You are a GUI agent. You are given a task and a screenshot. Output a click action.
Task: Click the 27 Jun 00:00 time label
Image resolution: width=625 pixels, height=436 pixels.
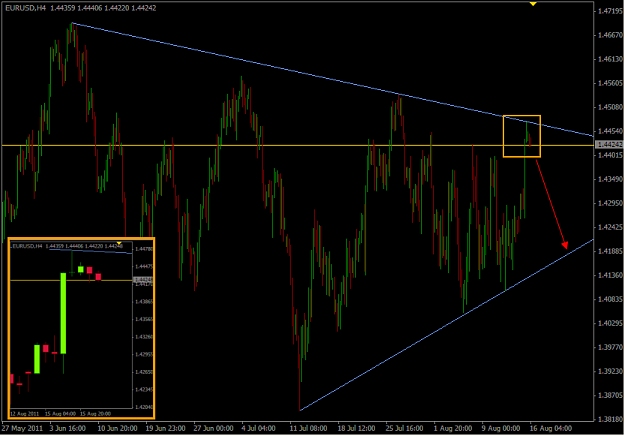[x=214, y=428]
